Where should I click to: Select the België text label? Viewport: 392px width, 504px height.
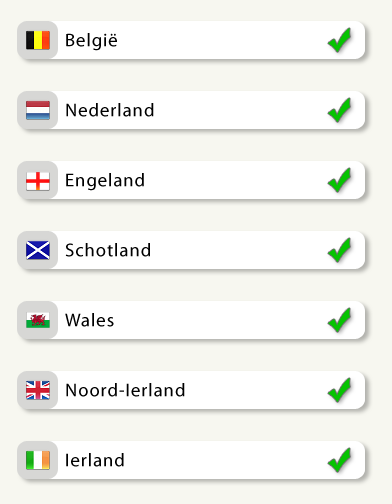click(x=91, y=41)
